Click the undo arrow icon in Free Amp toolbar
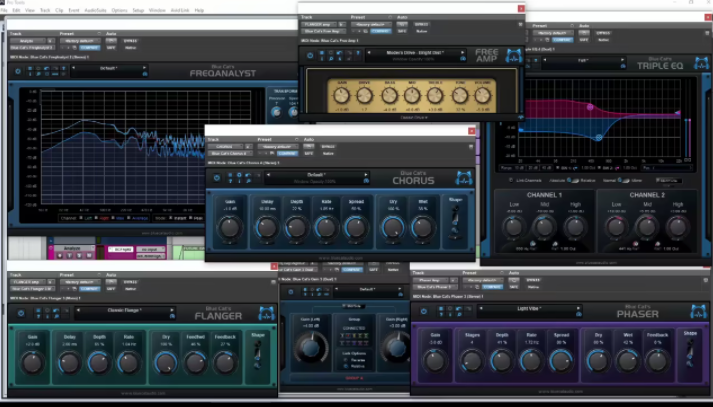 [340, 53]
